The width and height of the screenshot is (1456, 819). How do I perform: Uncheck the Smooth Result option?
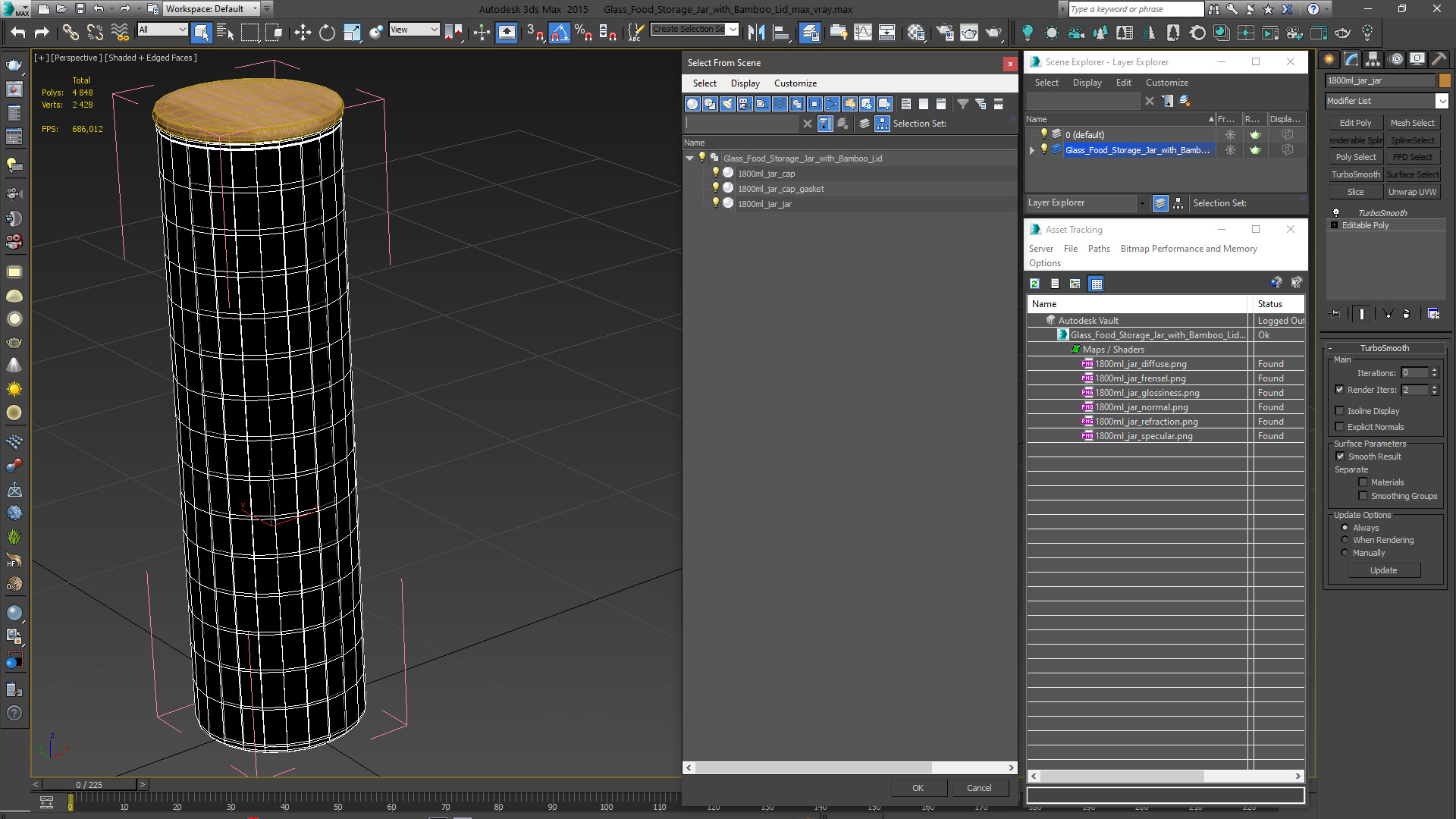(x=1340, y=457)
